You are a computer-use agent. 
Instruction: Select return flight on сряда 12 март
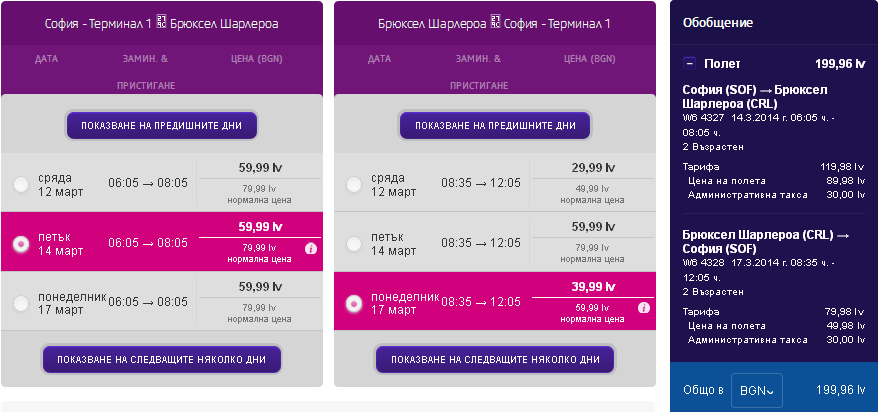pos(354,185)
